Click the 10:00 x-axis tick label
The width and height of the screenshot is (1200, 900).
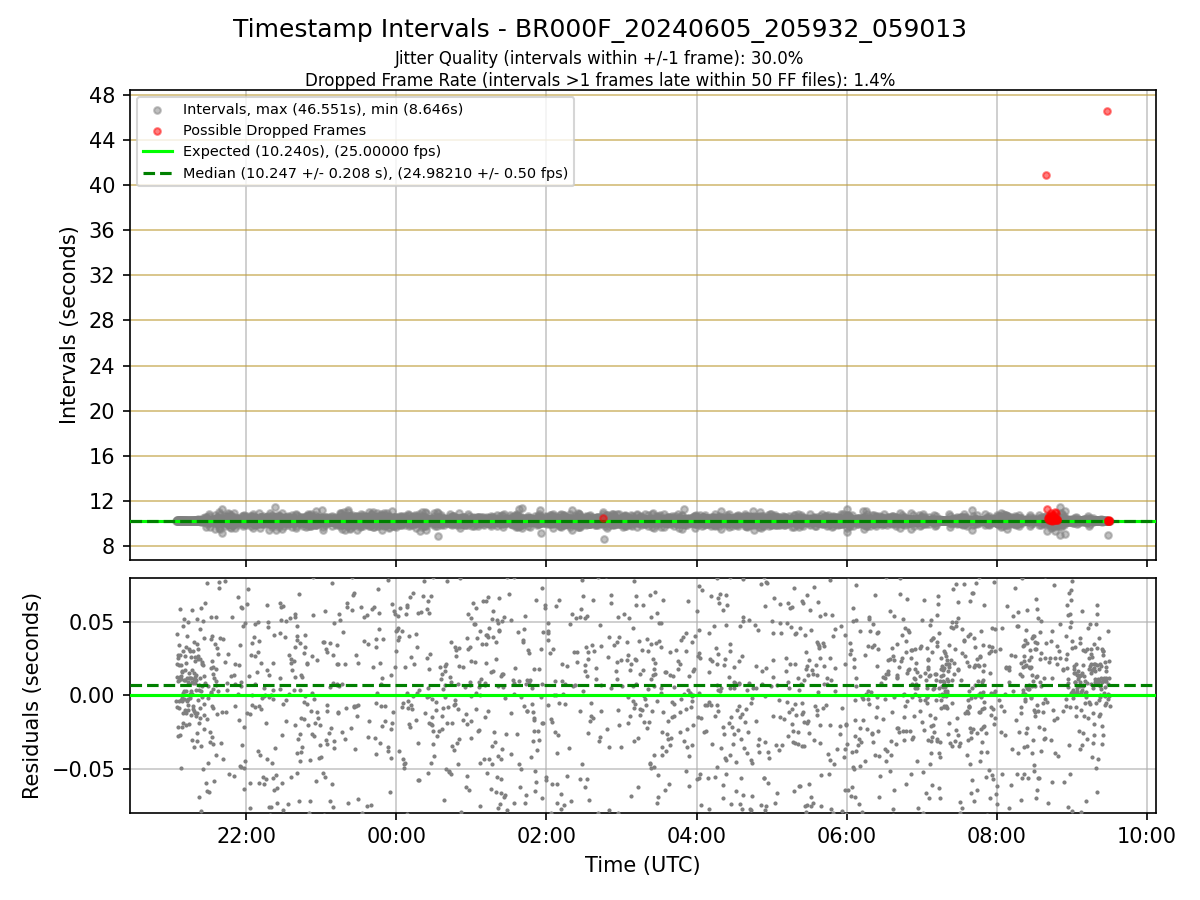coord(1147,835)
